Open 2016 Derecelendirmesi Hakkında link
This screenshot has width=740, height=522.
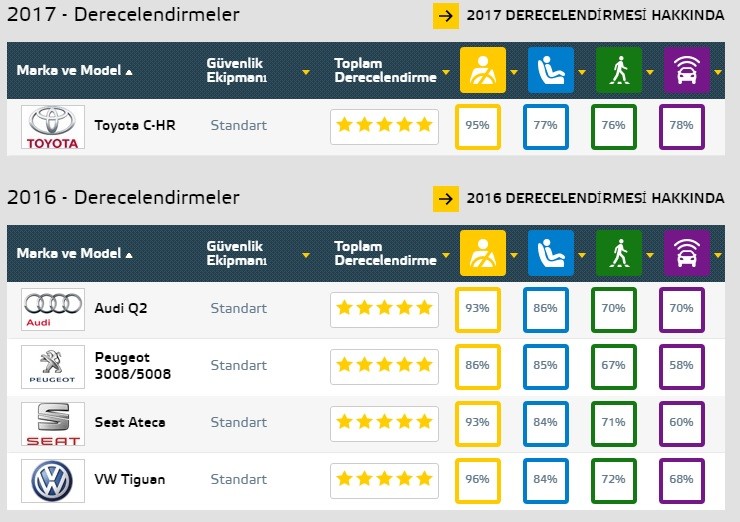(580, 198)
